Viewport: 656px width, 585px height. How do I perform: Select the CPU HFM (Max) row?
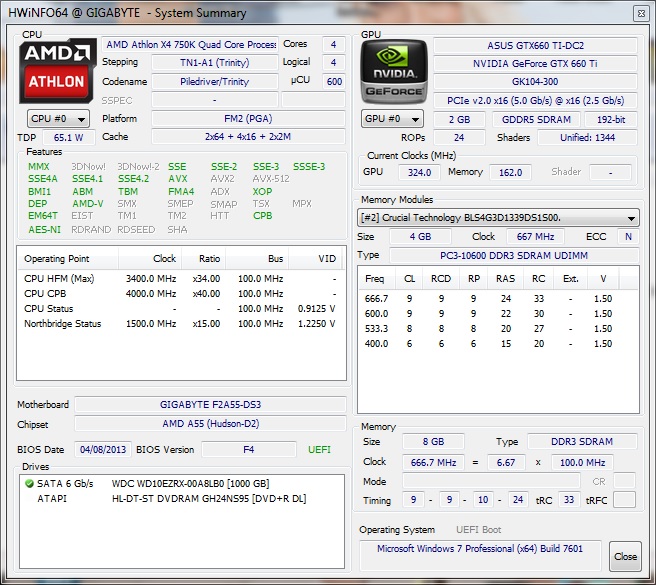[x=180, y=279]
